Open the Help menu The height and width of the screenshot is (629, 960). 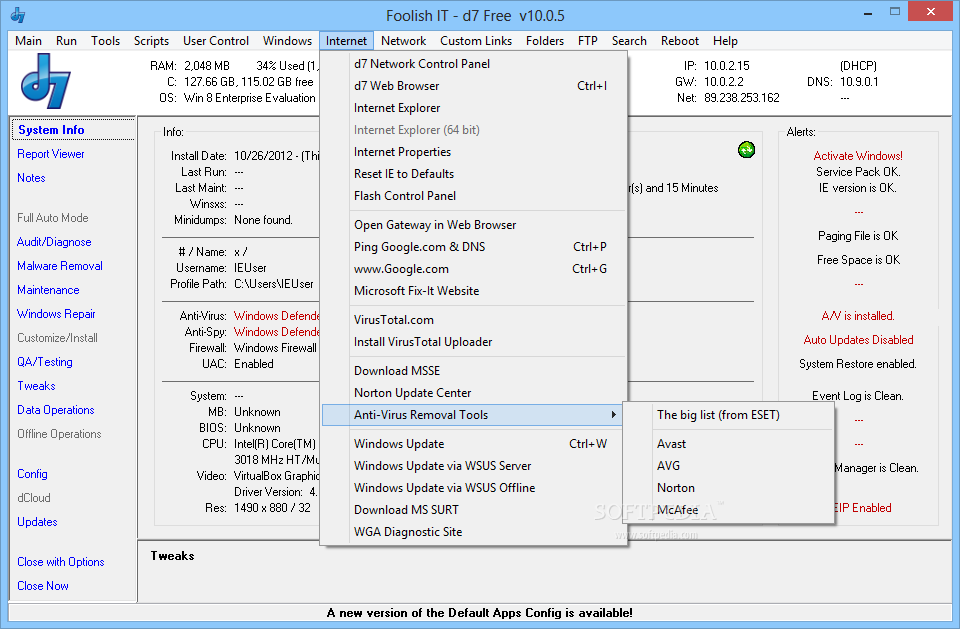click(725, 40)
